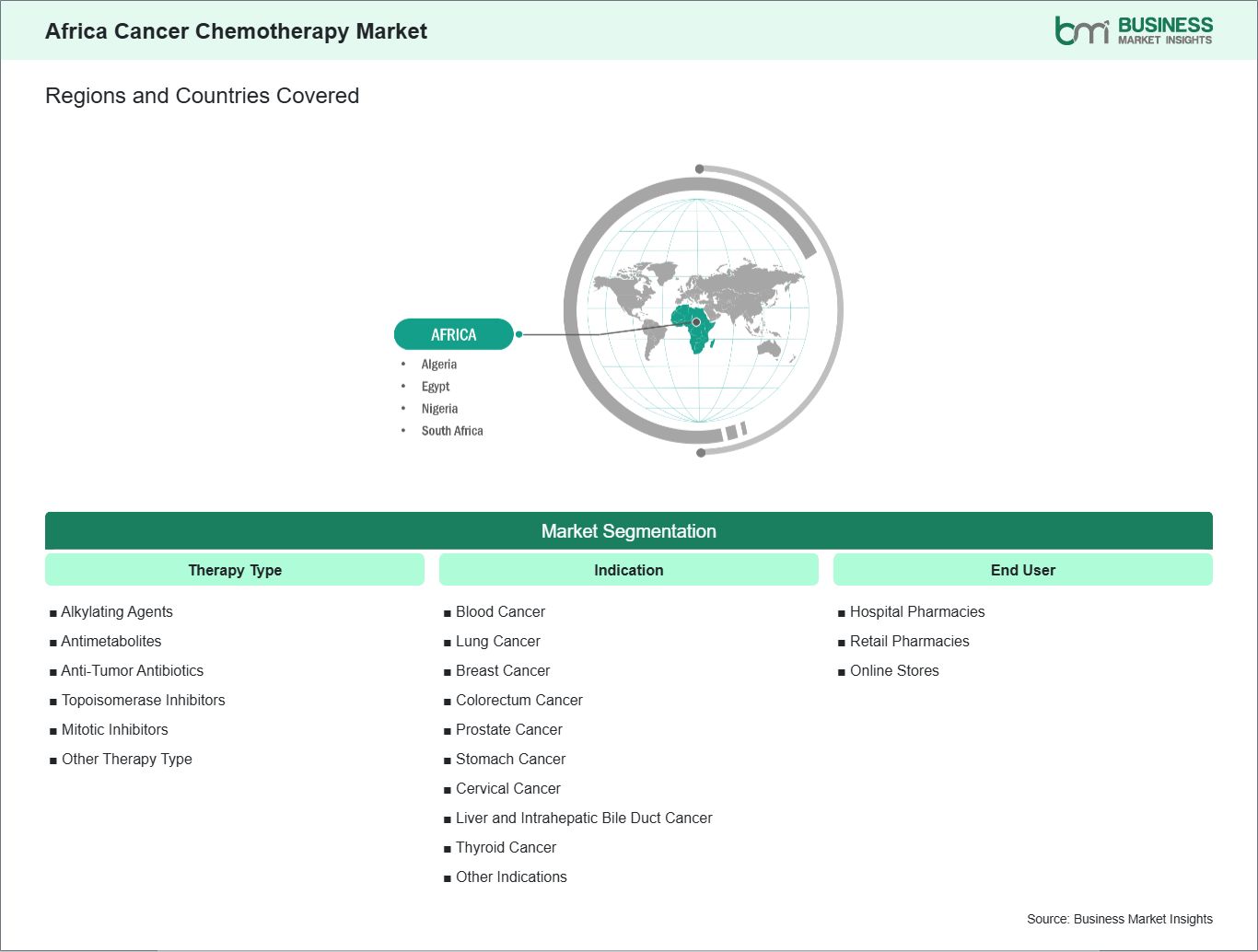Click Topoisomerase Inhibitors list item
Screen dimensions: 1258x952
click(x=143, y=700)
